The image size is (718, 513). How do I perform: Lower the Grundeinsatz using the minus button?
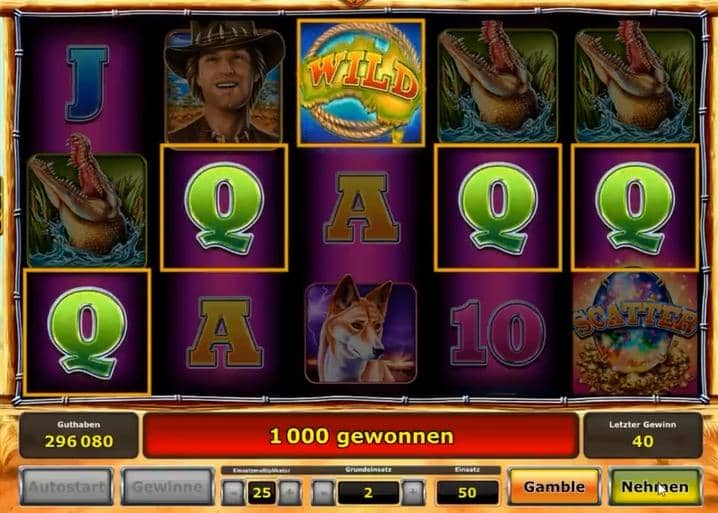coord(323,493)
